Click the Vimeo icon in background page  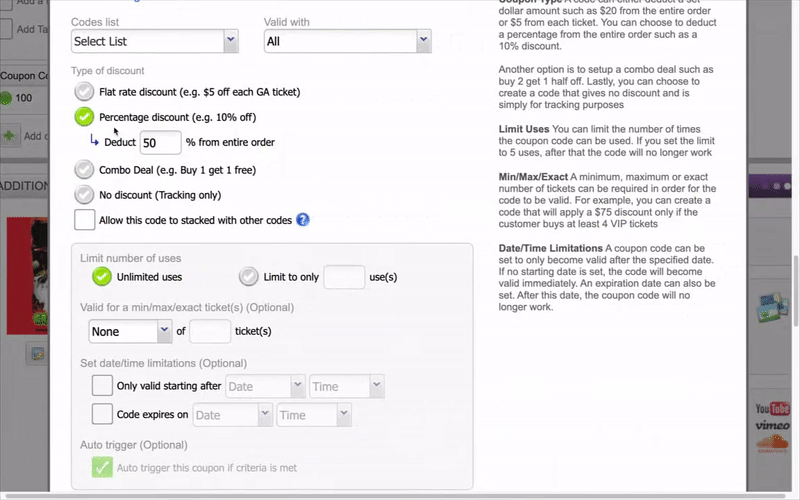(x=772, y=425)
